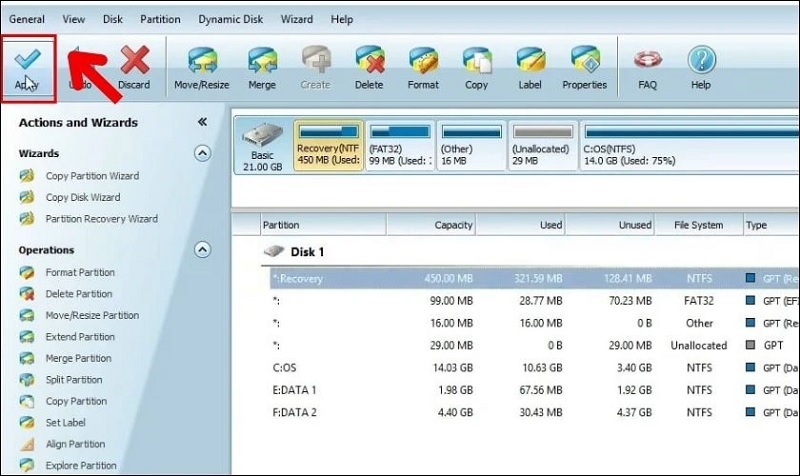This screenshot has width=800, height=476.
Task: Click Extend Partition in Operations list
Action: 80,337
